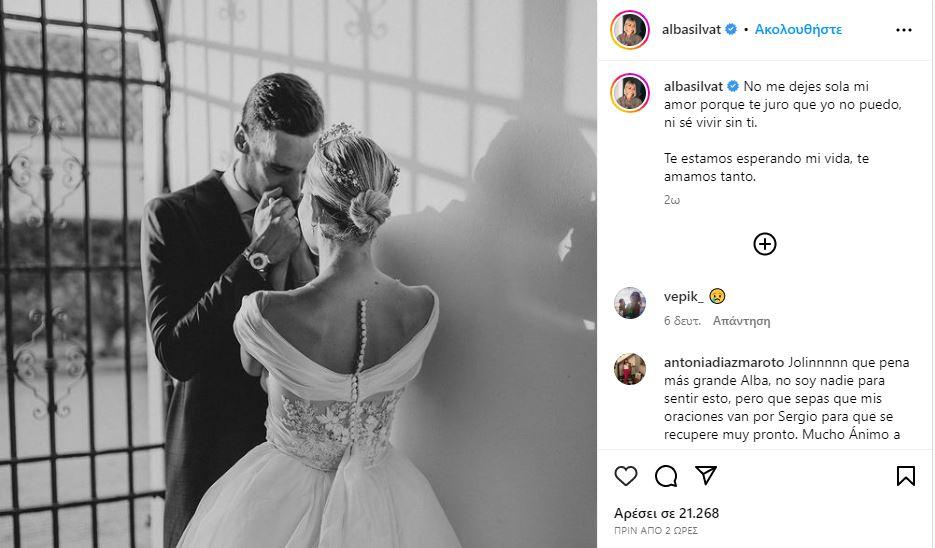
Task: Open the three-dot more options menu
Action: point(904,30)
